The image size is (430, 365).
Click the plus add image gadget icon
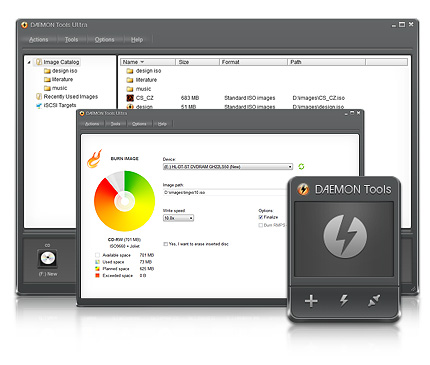[x=311, y=301]
